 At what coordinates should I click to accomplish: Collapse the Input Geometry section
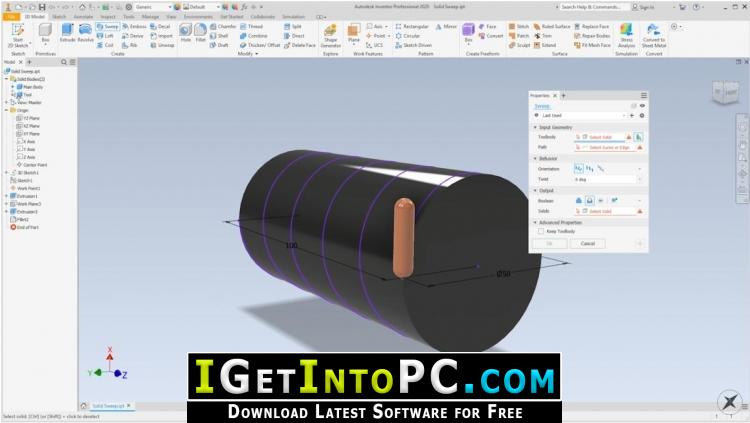[535, 128]
